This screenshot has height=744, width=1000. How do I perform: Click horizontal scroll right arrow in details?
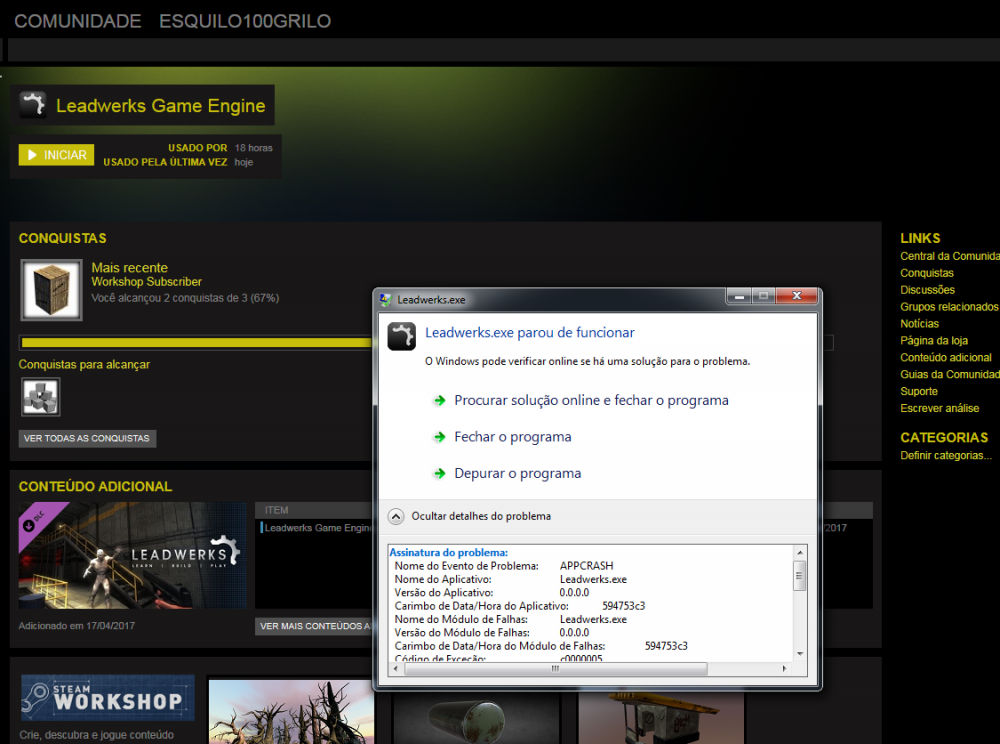coord(784,668)
